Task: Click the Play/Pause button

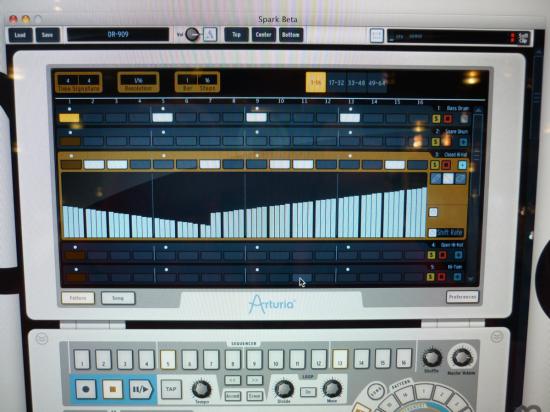Action: (140, 389)
